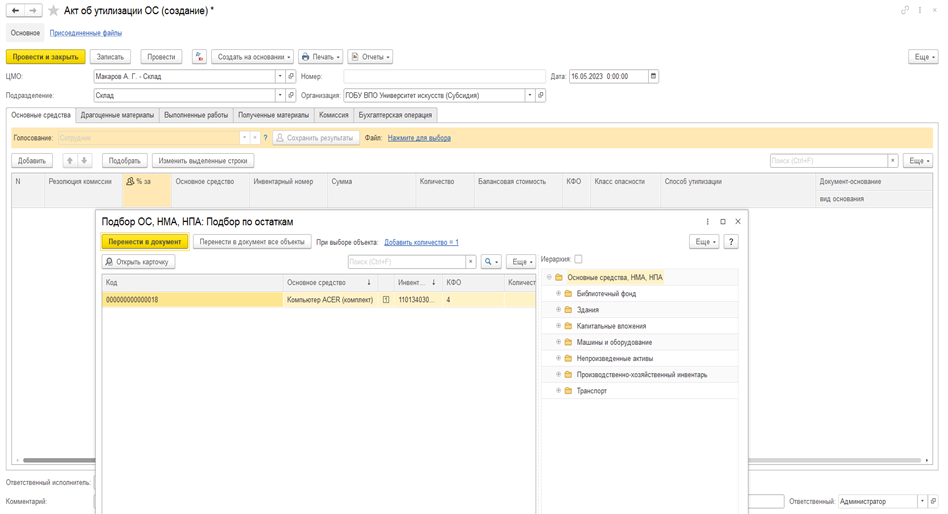Switch to the Комиссия tab
The width and height of the screenshot is (948, 514).
click(334, 115)
